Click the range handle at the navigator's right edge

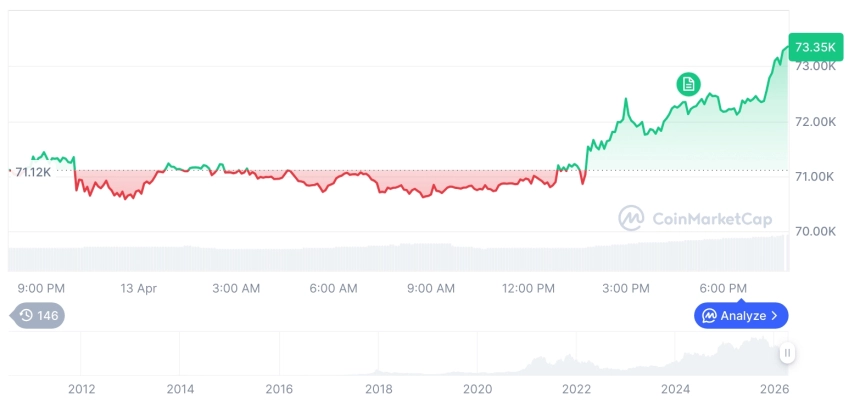(x=787, y=353)
